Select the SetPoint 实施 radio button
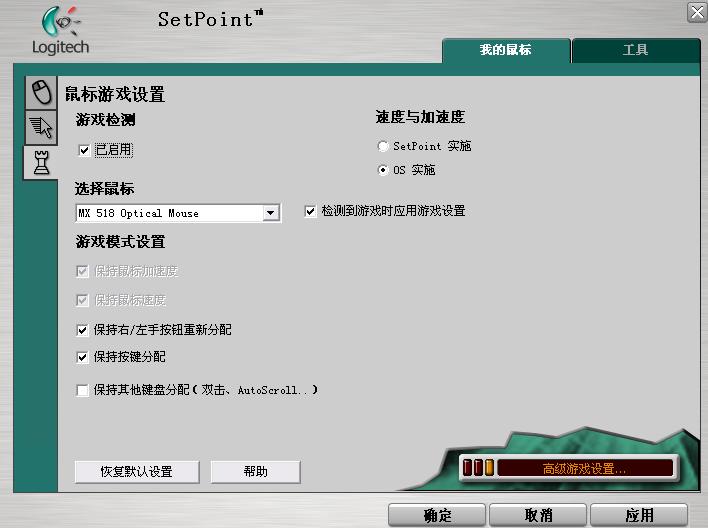Viewport: 708px width, 528px height. coord(383,146)
